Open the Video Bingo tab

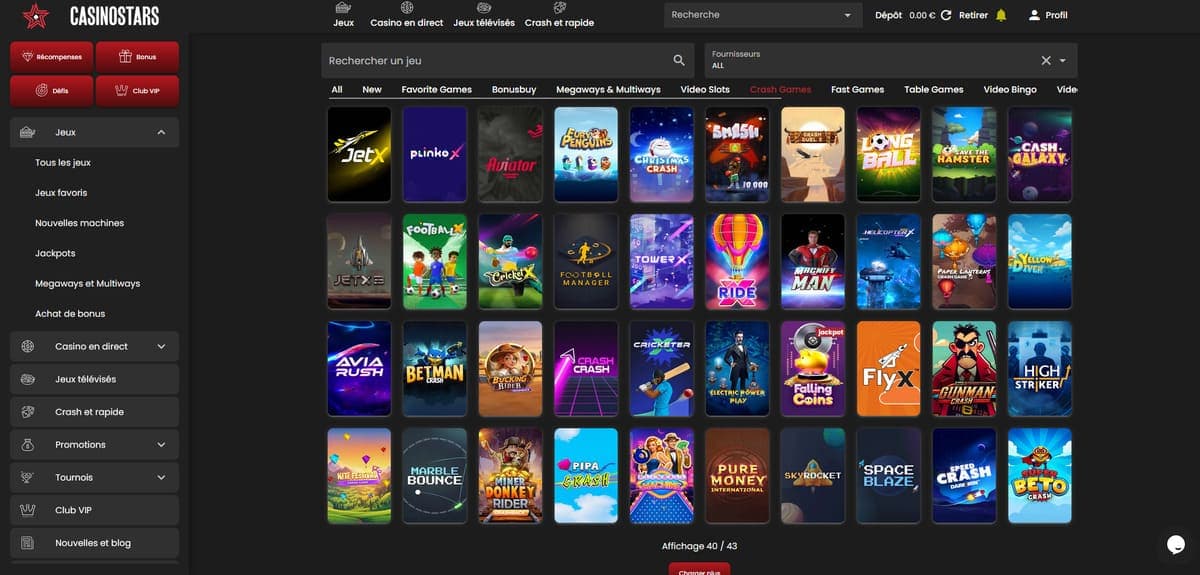tap(1010, 89)
